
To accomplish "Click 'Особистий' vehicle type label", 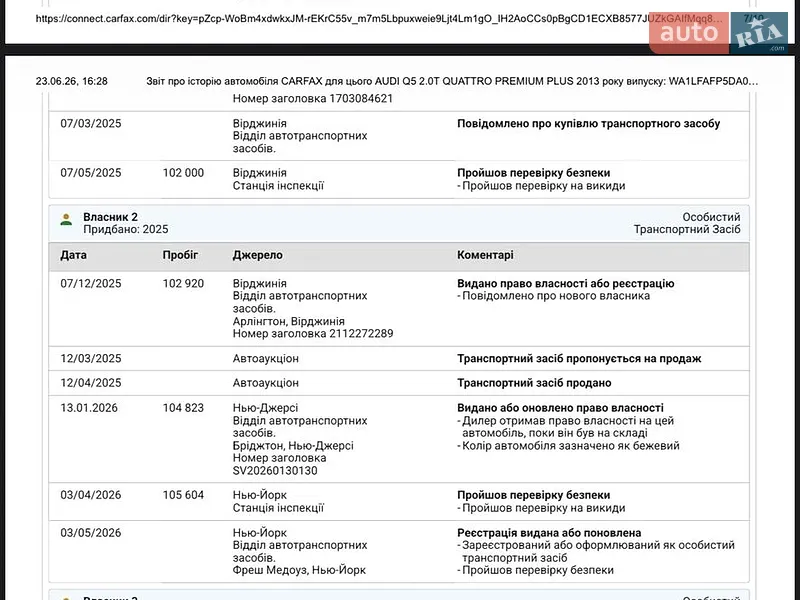I will pos(711,217).
